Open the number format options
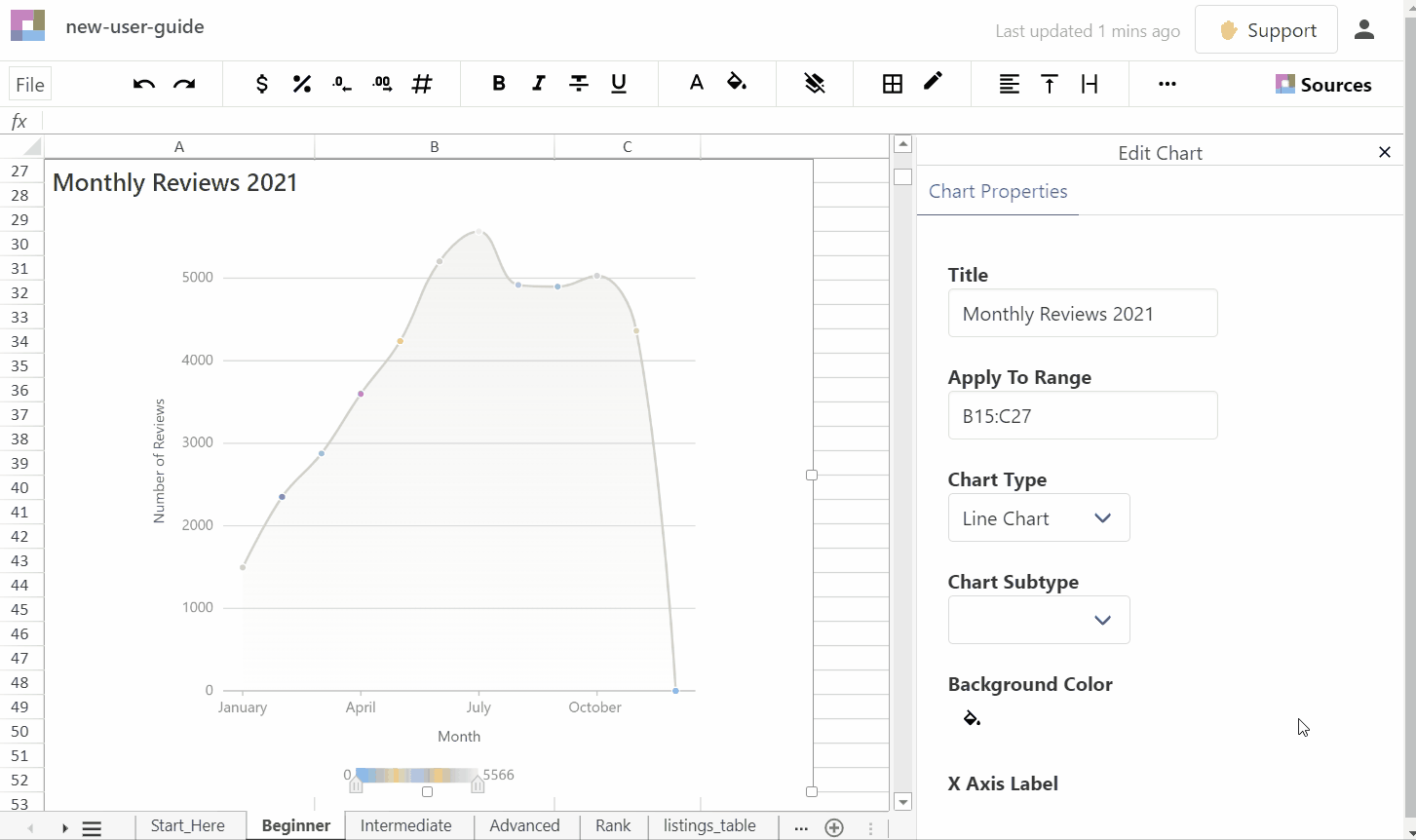Viewport: 1416px width, 840px height. click(x=422, y=84)
